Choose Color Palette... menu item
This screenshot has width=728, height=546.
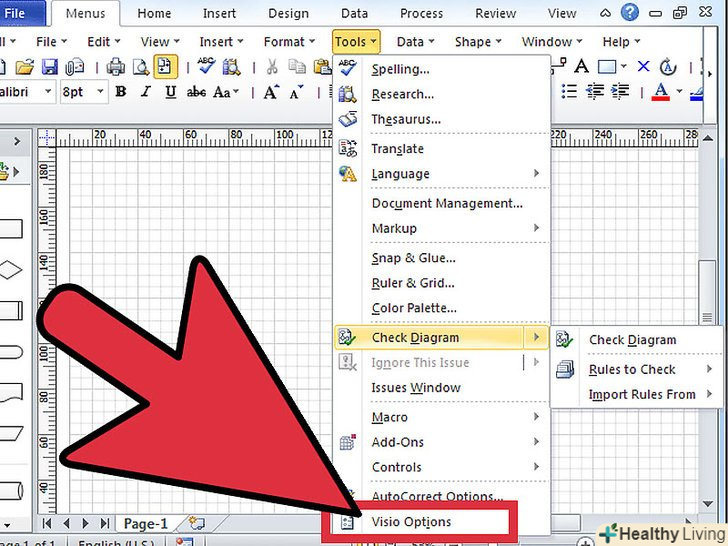point(442,308)
